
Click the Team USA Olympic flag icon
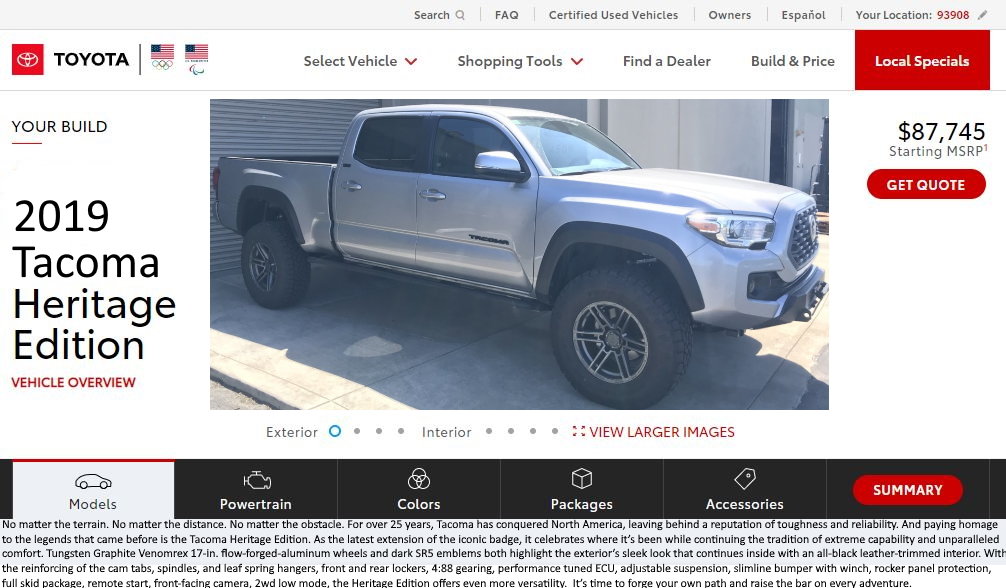pos(162,56)
